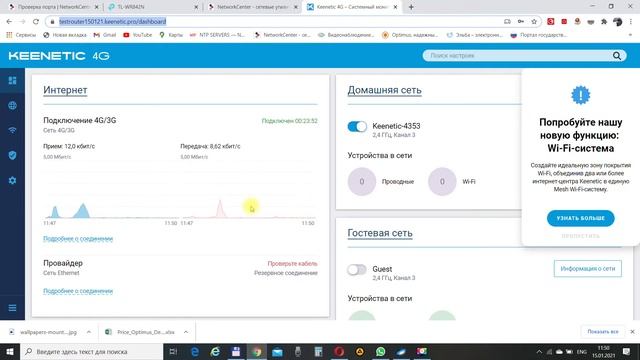The width and height of the screenshot is (640, 360).
Task: Open Подробнее о соединении under Провайдер
Action: click(x=78, y=291)
